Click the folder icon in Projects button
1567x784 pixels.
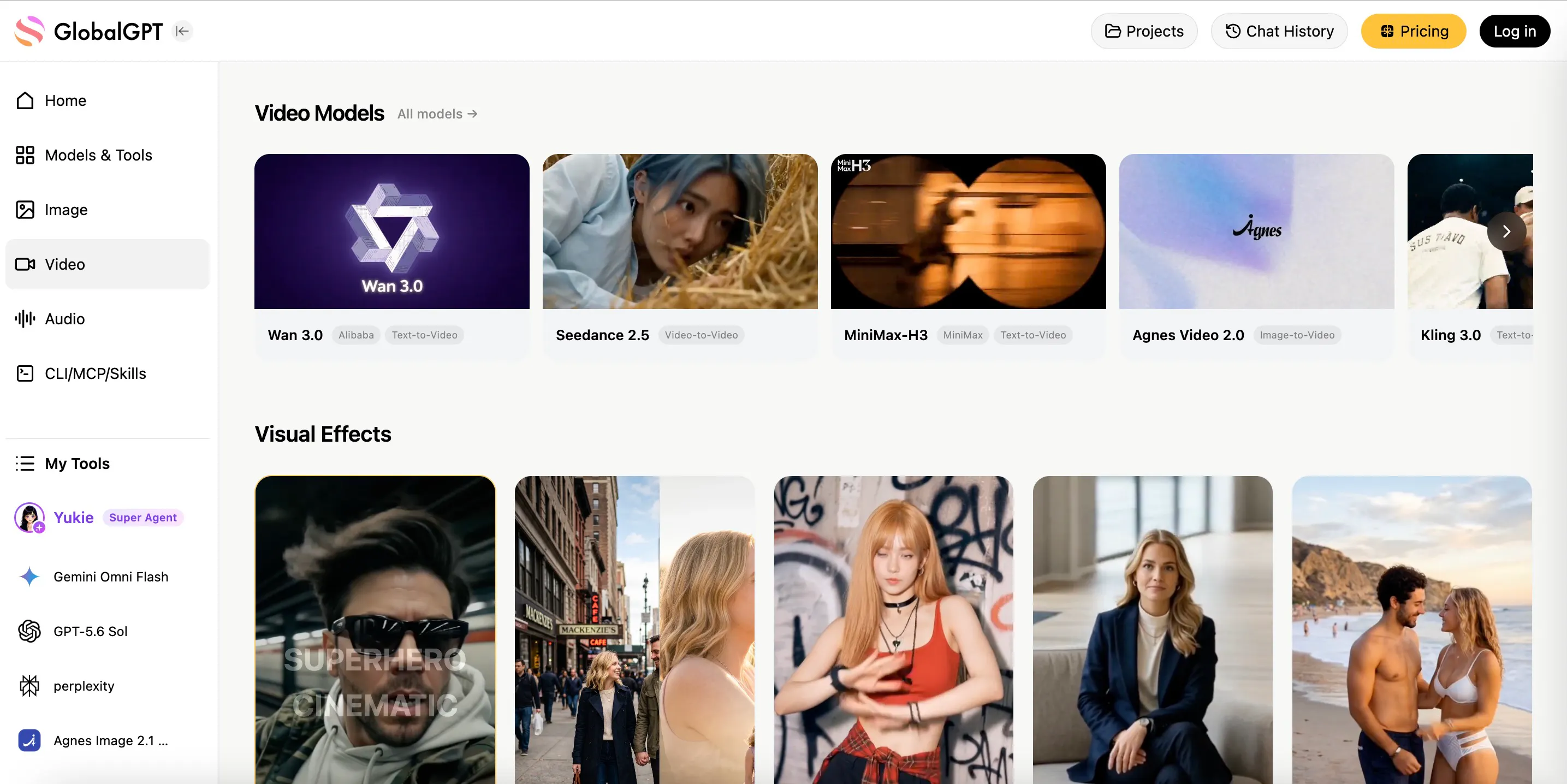pyautogui.click(x=1113, y=31)
